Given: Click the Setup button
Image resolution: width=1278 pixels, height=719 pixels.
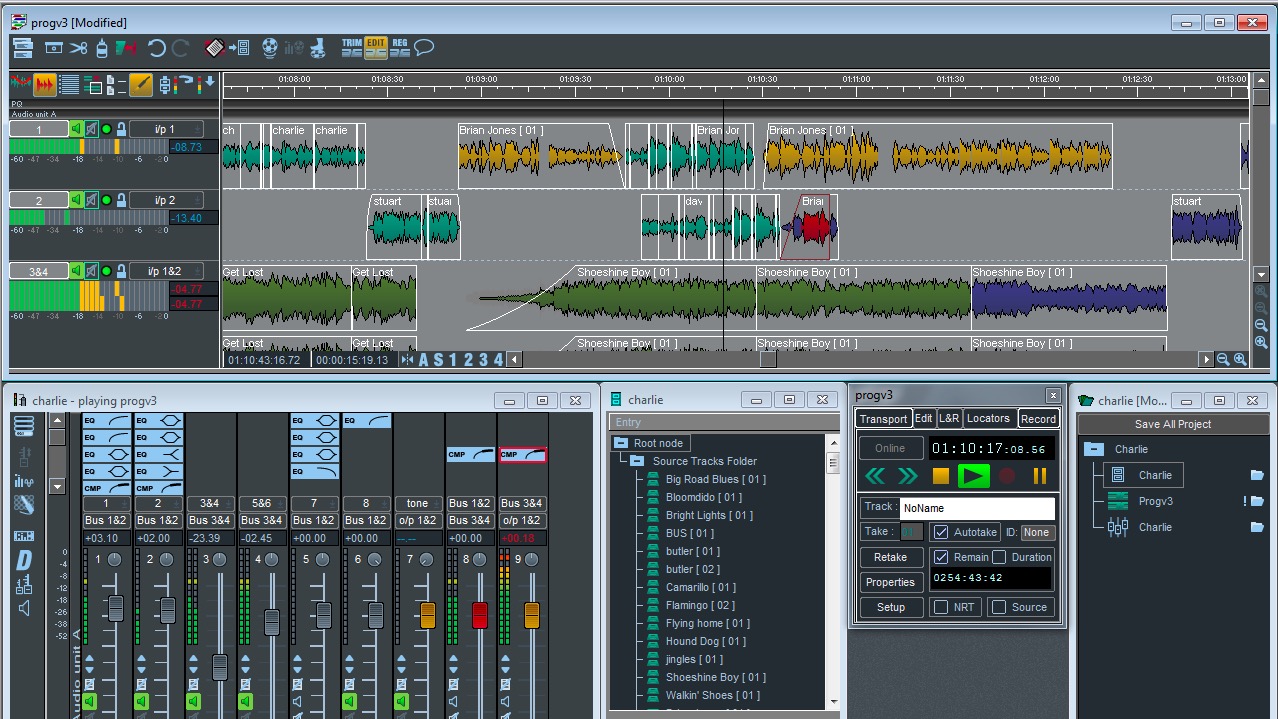Looking at the screenshot, I should point(891,607).
